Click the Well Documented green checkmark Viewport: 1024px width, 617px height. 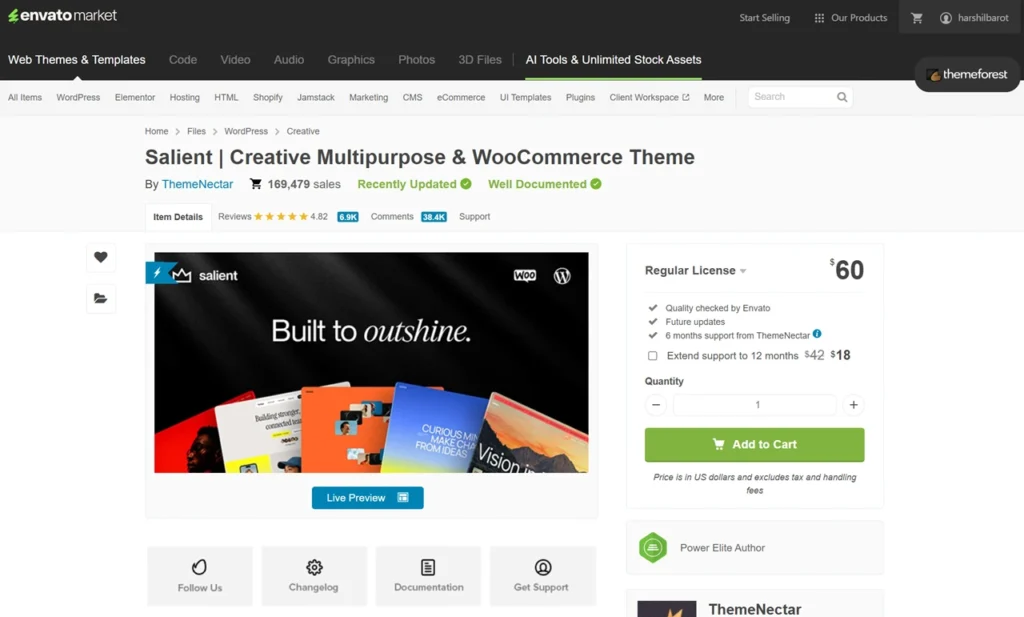596,184
